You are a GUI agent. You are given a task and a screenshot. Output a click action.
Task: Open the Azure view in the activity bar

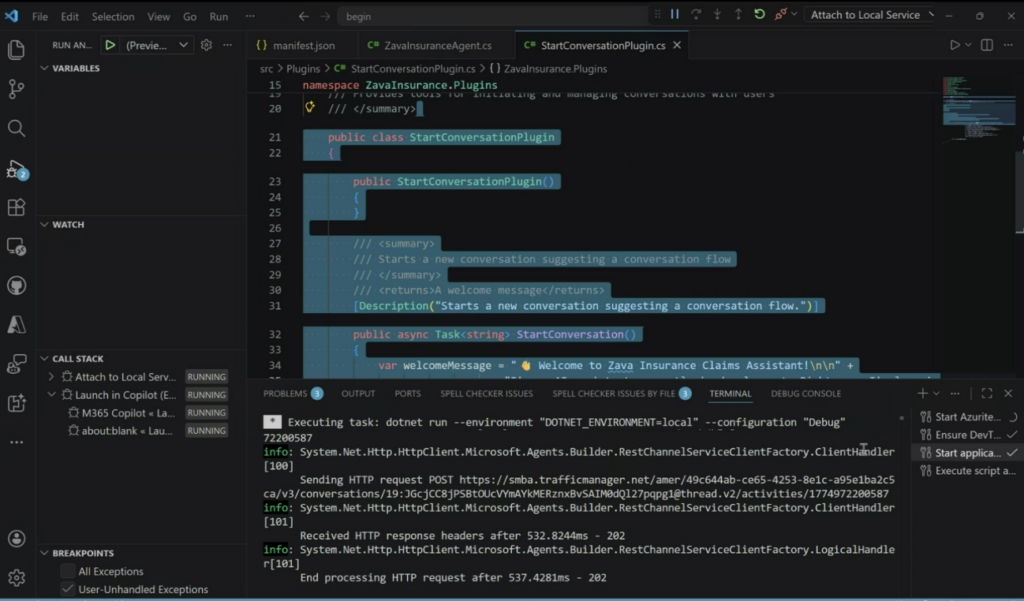(x=16, y=325)
